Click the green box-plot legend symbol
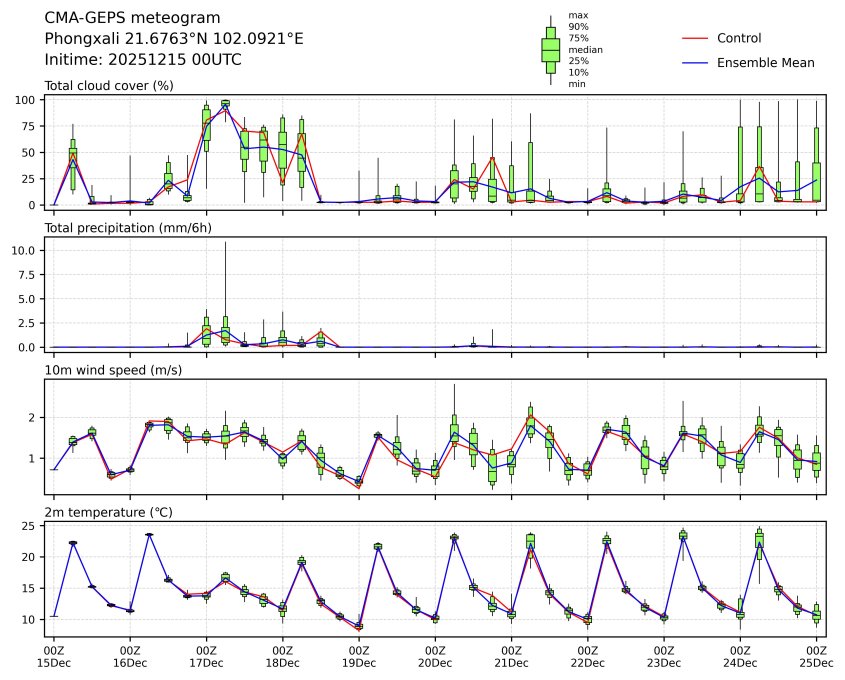This screenshot has width=845, height=680. point(550,49)
